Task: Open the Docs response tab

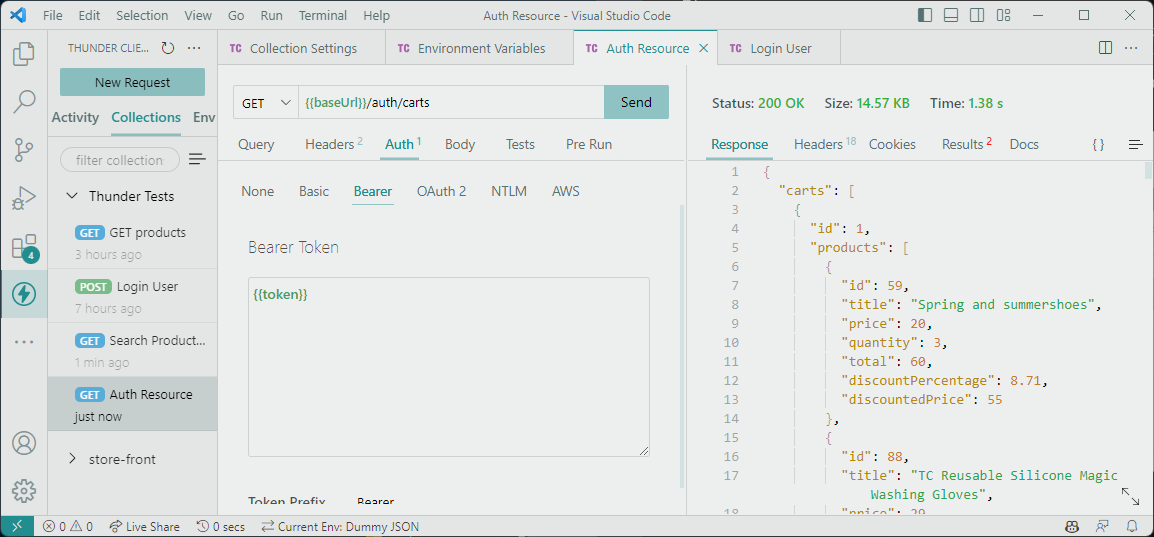Action: click(1024, 145)
